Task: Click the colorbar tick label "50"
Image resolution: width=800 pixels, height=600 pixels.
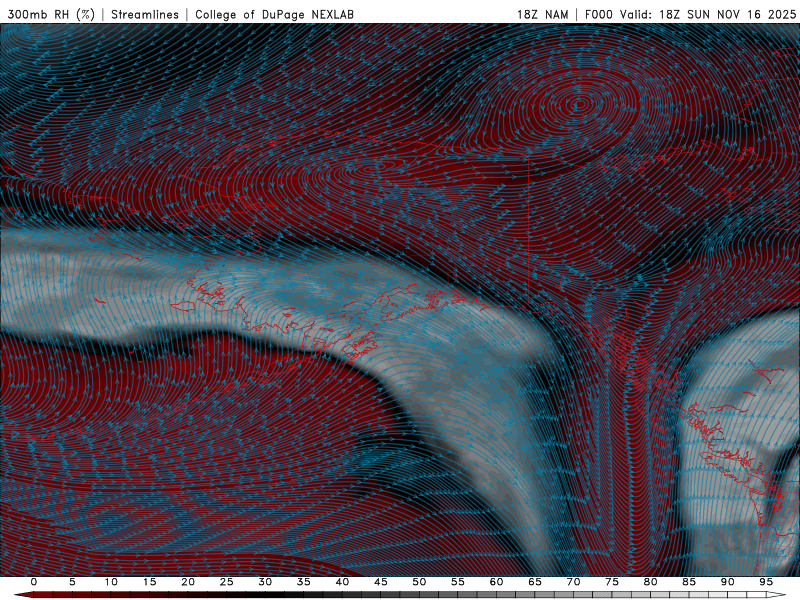Action: [x=419, y=582]
